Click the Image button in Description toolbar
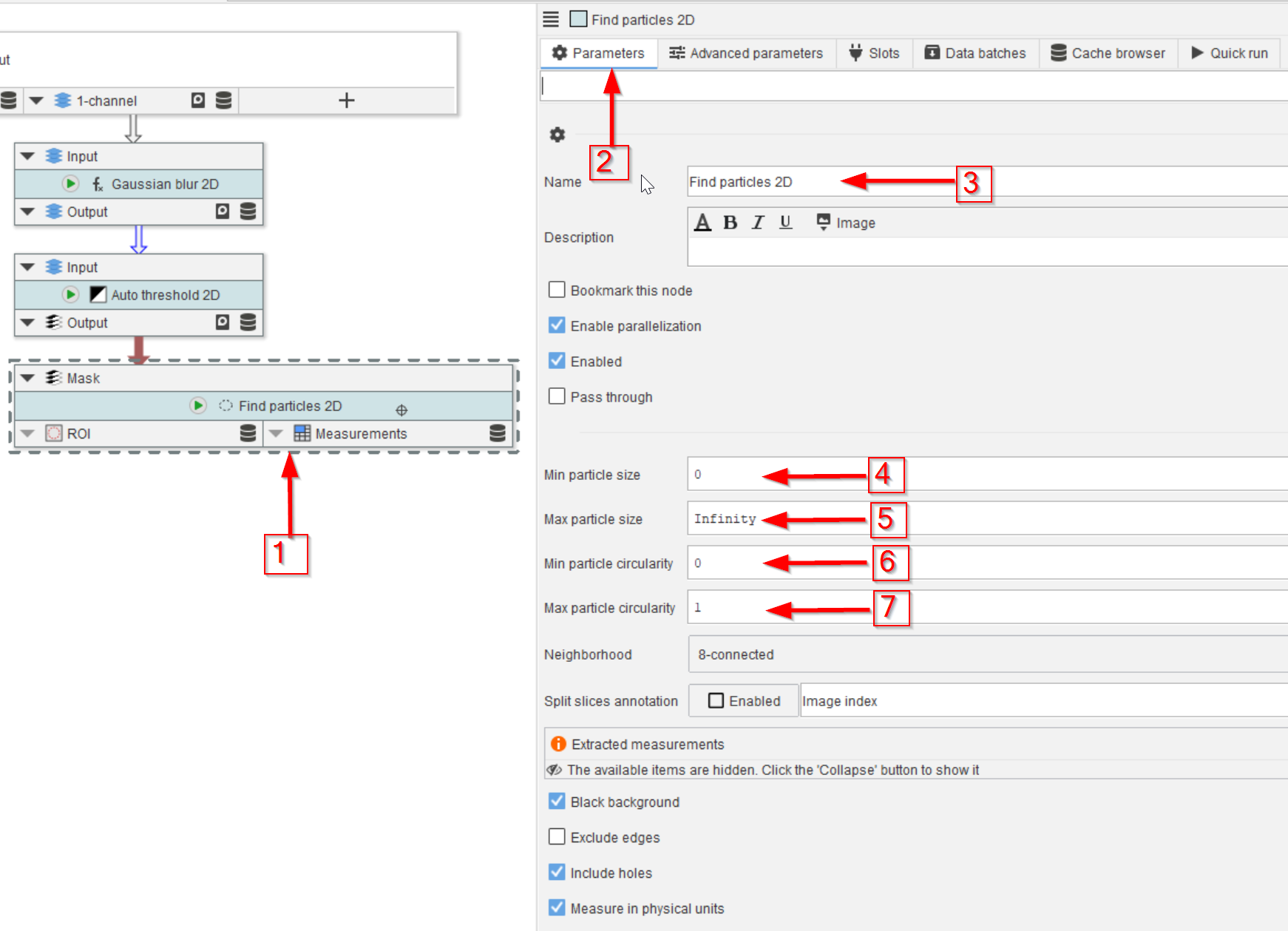1288x931 pixels. tap(846, 223)
